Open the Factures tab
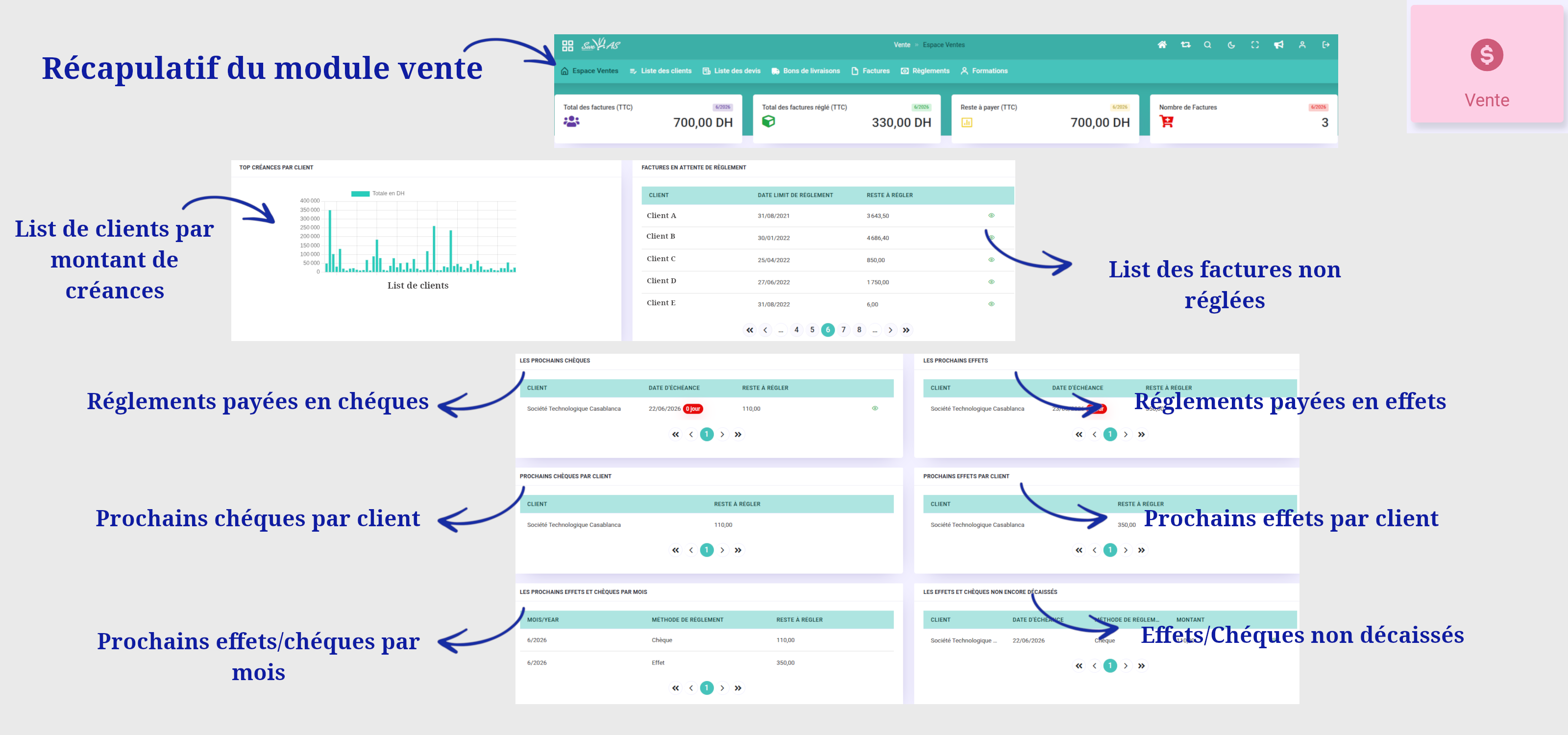This screenshot has height=735, width=1568. click(870, 71)
